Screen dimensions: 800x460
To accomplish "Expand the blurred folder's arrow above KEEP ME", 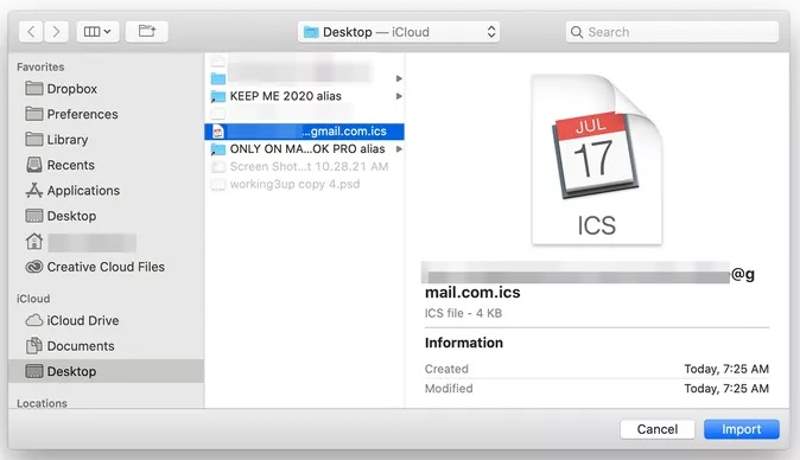I will [399, 79].
